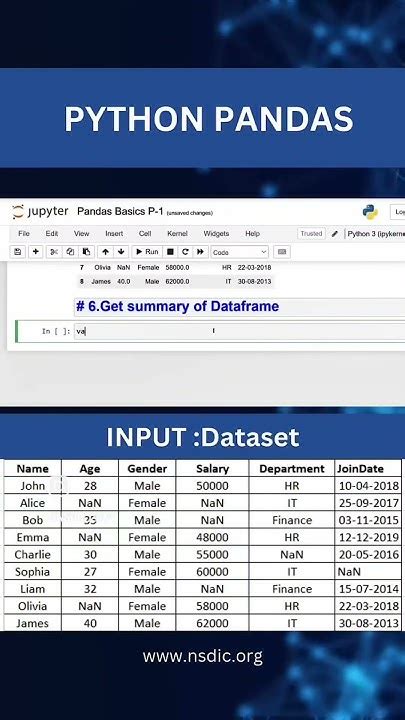The image size is (405, 720).
Task: Open the Kernel menu
Action: (177, 234)
